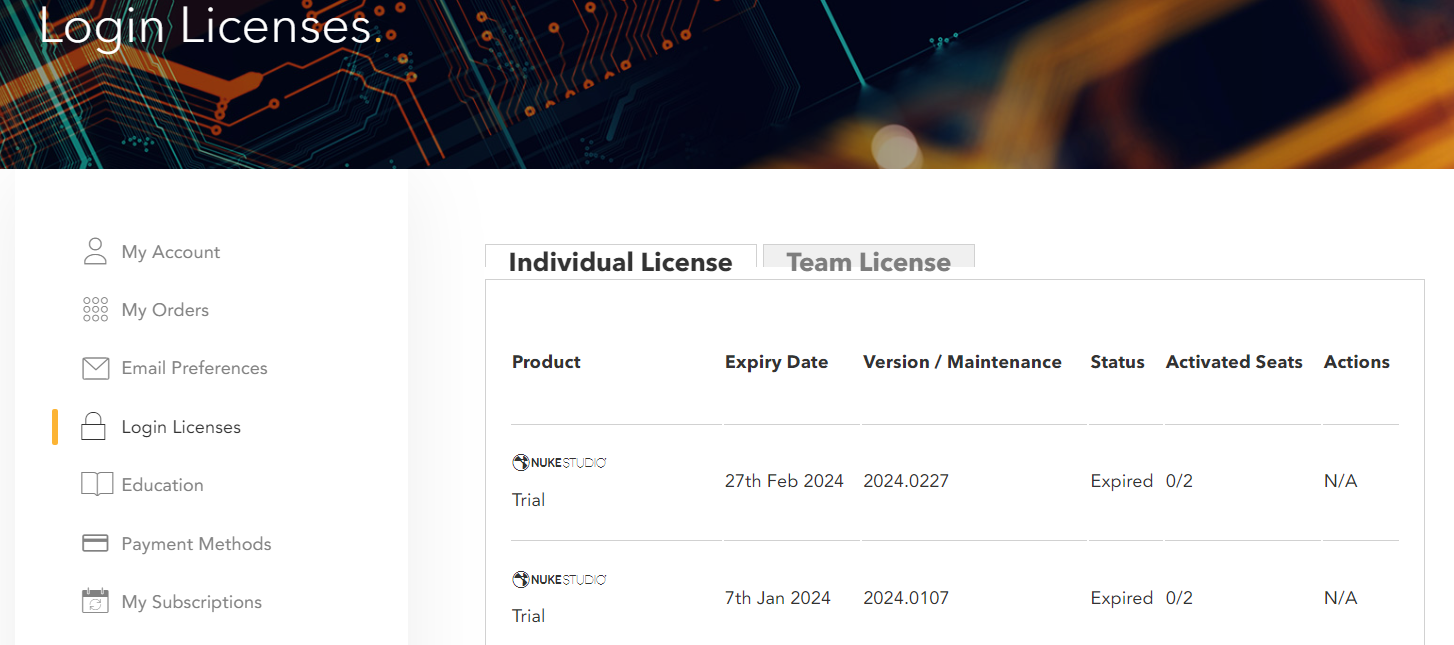Click the NukeStudio logo expiring 27th Feb 2024

(559, 462)
